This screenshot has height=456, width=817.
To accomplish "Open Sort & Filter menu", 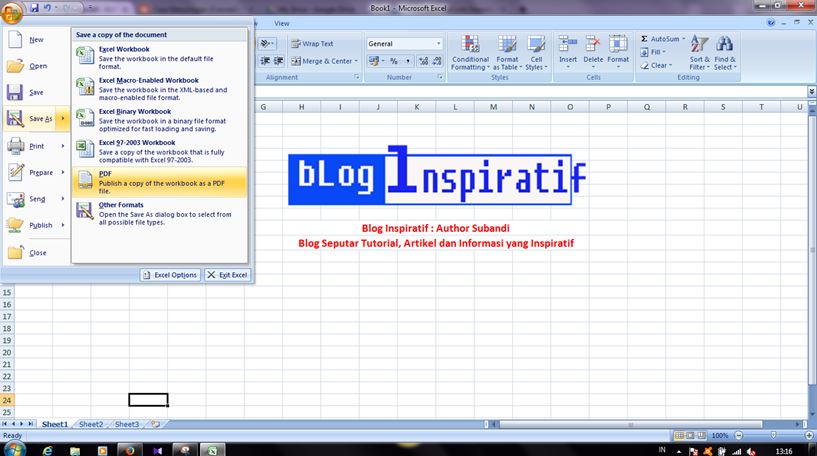I will point(699,53).
